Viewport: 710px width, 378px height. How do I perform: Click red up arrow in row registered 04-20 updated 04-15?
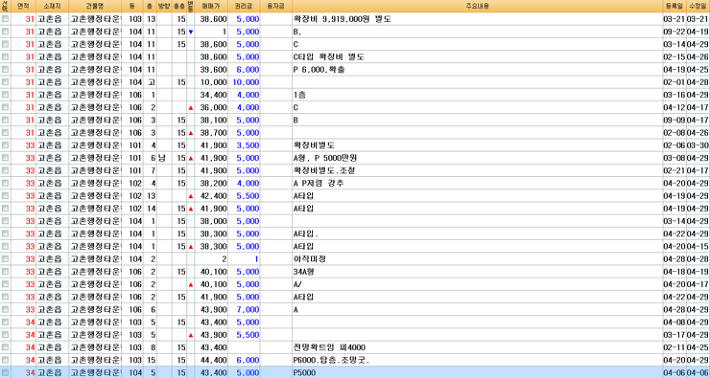tap(191, 247)
